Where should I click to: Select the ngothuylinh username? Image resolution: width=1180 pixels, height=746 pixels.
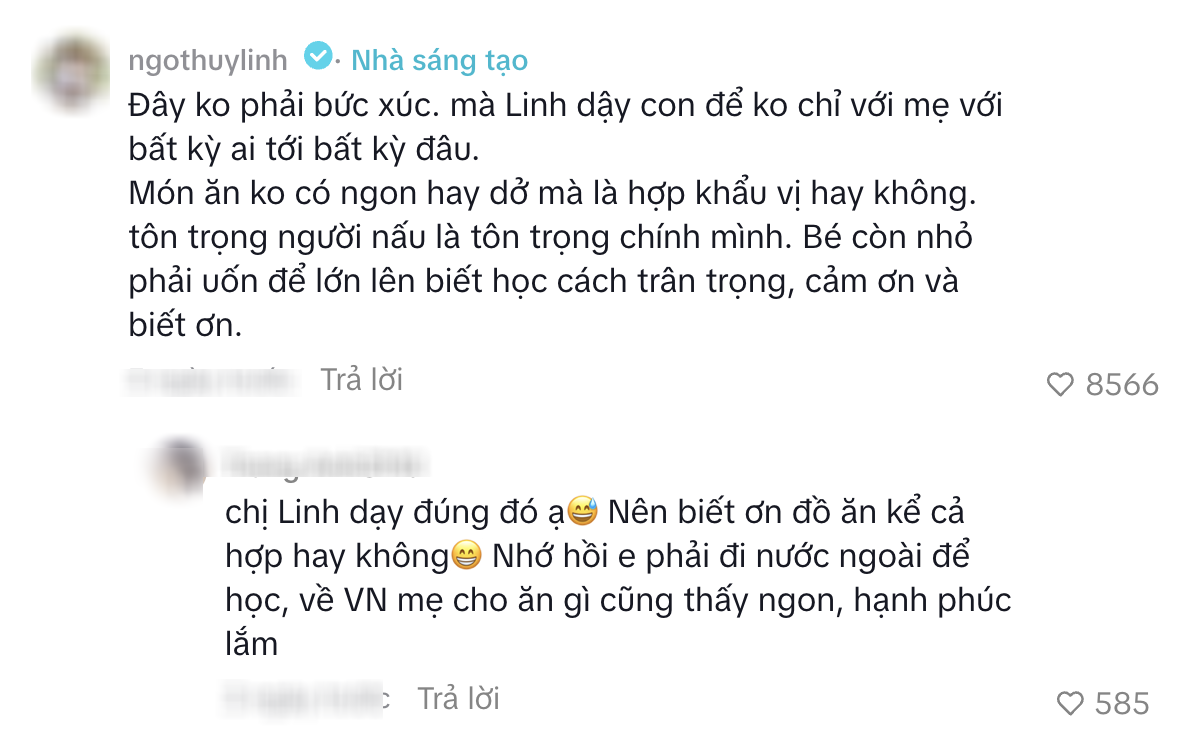point(208,59)
